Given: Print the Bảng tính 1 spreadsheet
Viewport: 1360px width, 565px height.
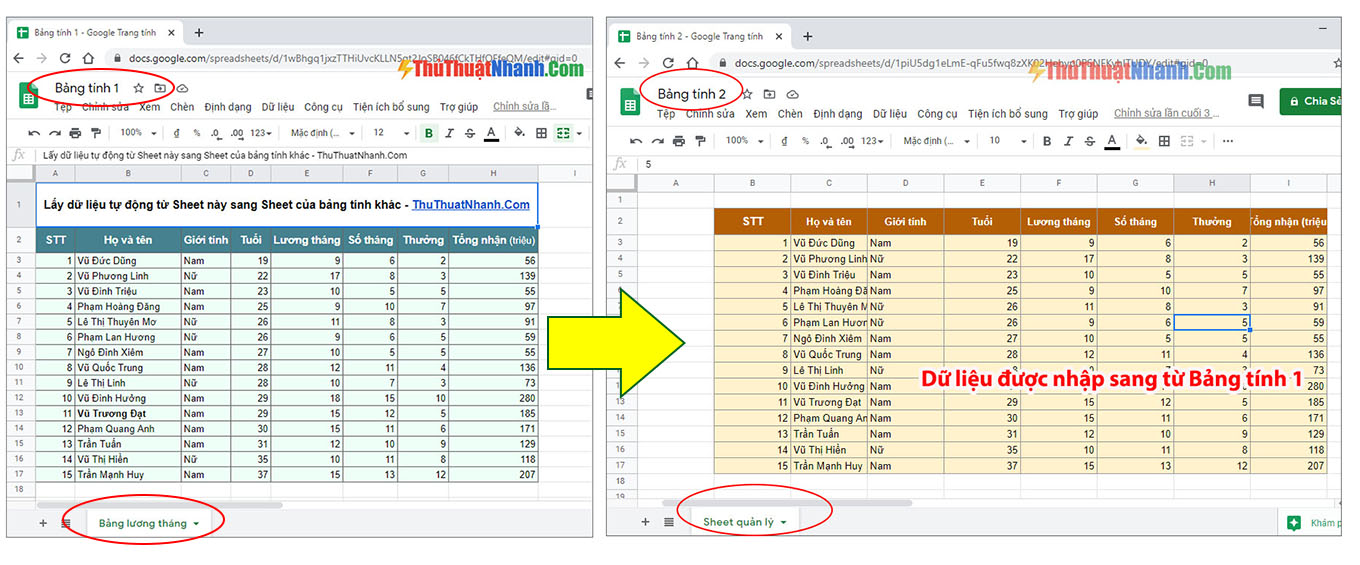Looking at the screenshot, I should click(74, 133).
